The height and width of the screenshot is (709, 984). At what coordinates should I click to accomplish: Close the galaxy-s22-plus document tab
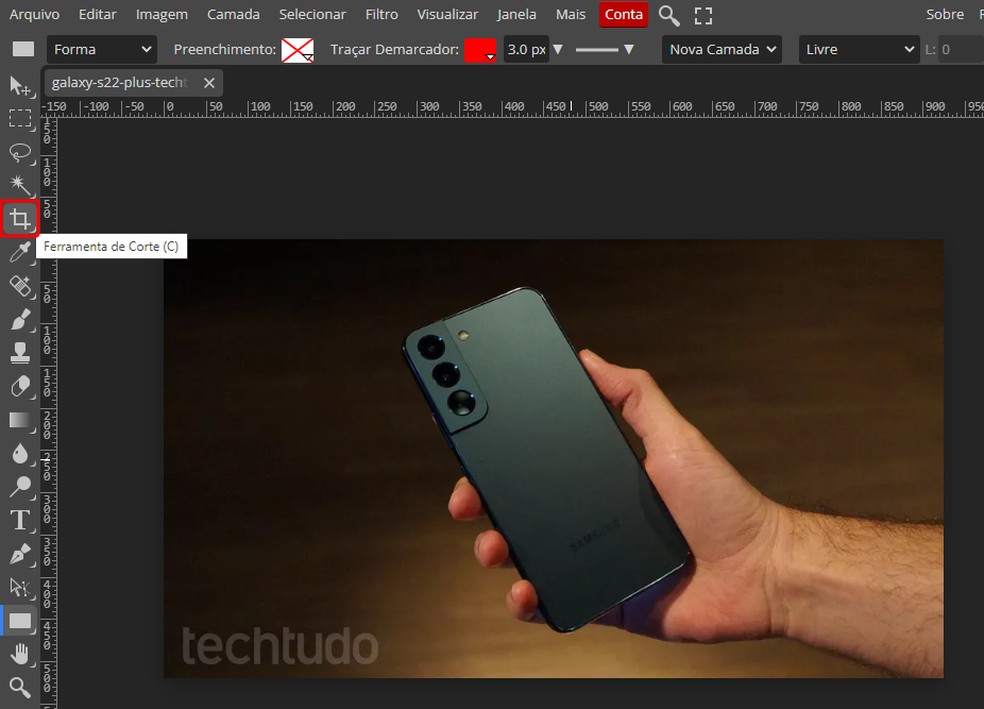[x=210, y=83]
